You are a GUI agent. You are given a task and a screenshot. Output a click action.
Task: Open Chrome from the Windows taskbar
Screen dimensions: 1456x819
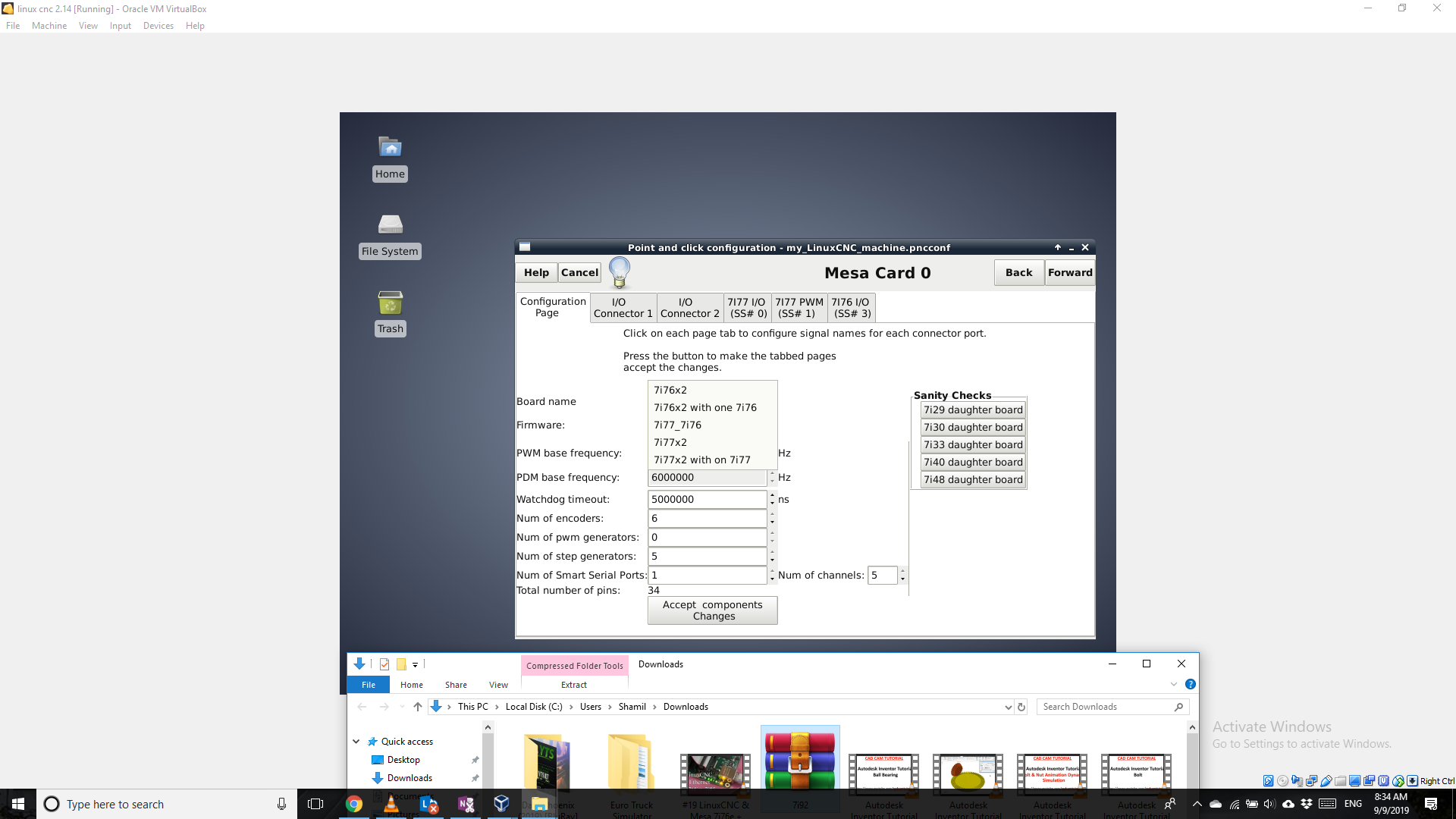(x=353, y=804)
